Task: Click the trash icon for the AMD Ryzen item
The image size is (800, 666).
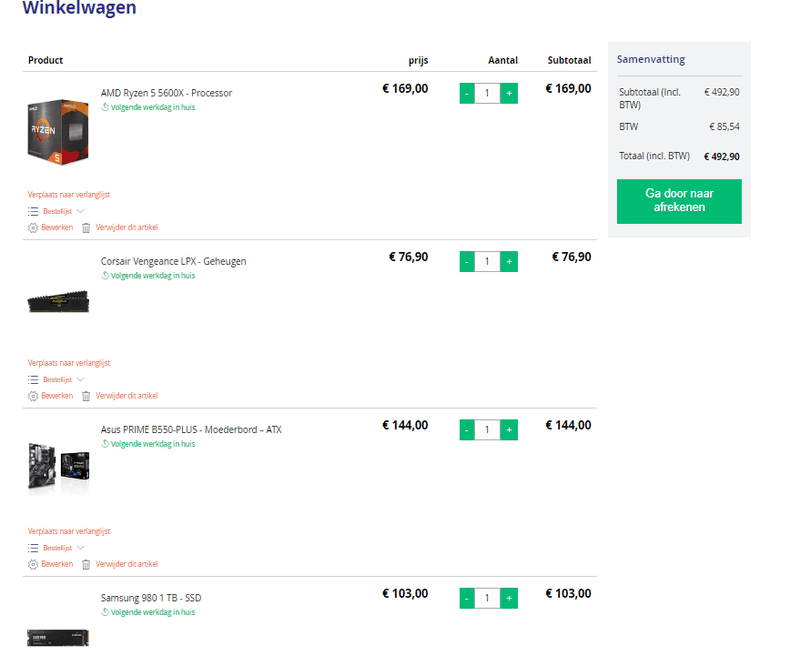Action: point(86,227)
